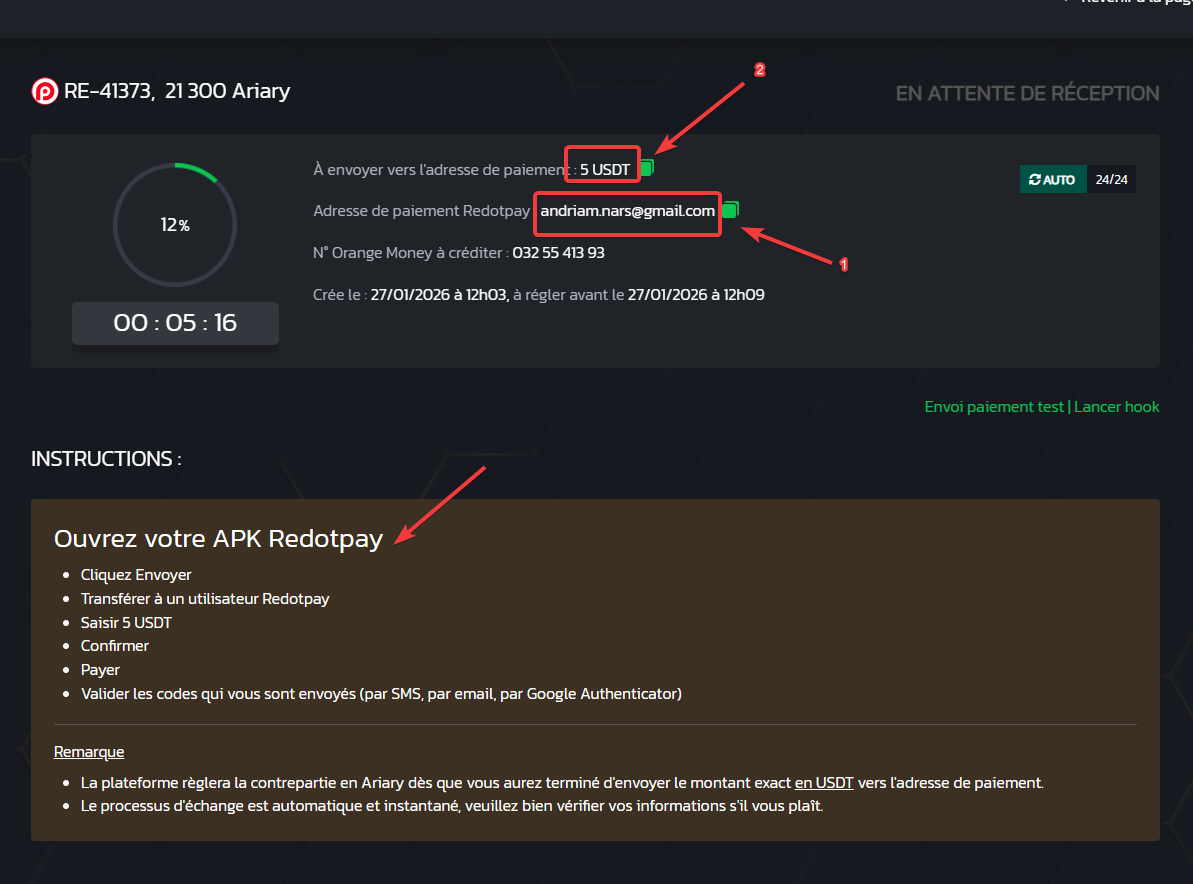Copy the Redotpay payment email address icon
This screenshot has height=884, width=1193.
[x=730, y=209]
